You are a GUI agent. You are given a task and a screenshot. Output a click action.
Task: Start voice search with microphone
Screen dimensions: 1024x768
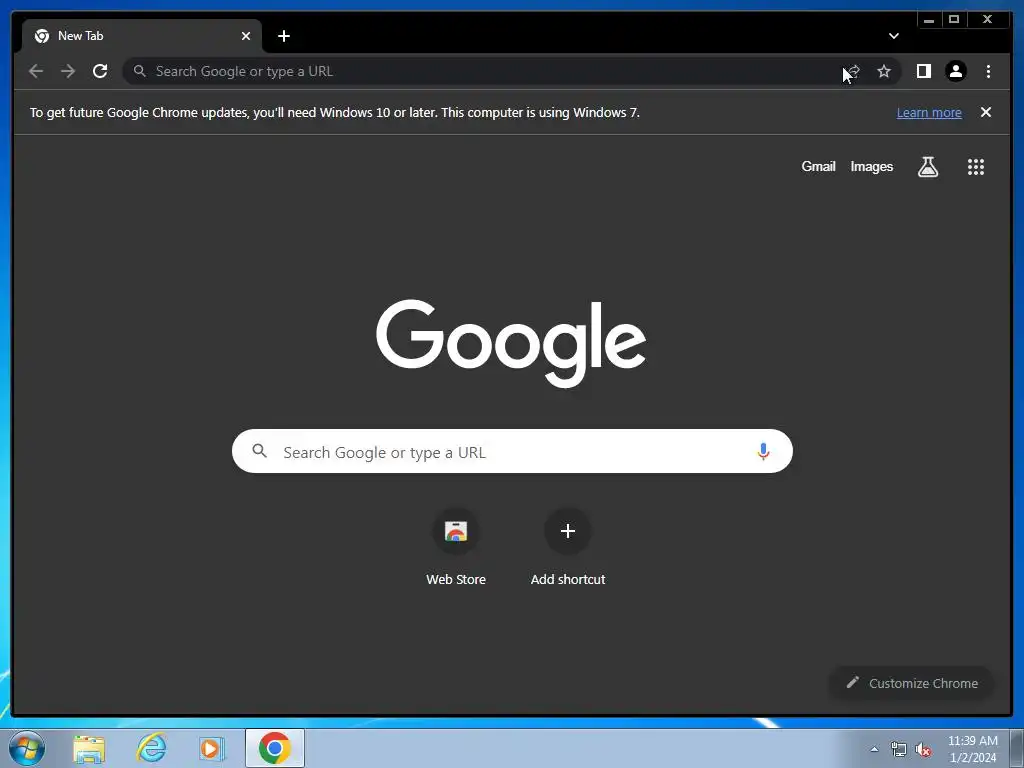763,451
